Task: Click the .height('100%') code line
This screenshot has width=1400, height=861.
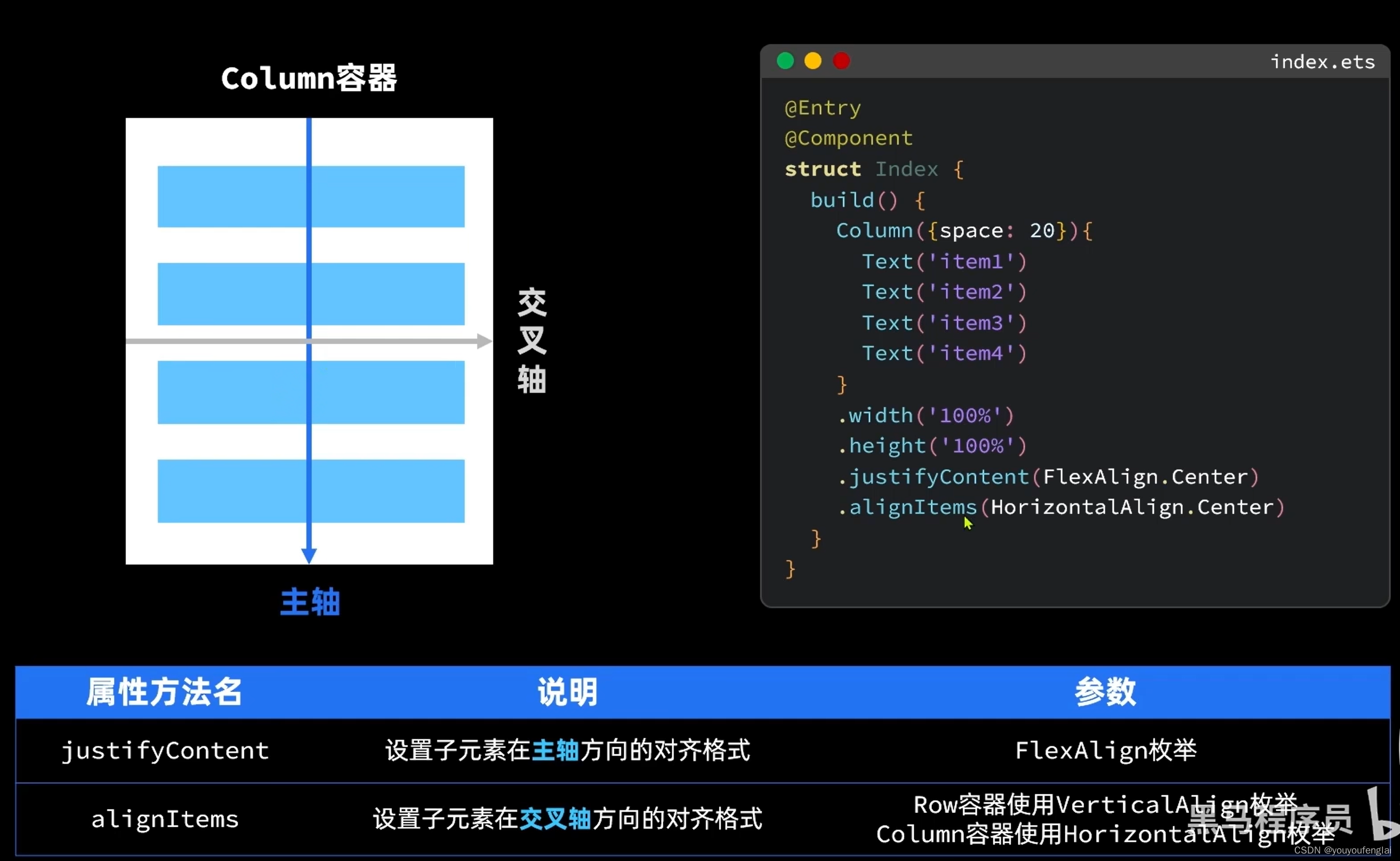Action: [932, 446]
